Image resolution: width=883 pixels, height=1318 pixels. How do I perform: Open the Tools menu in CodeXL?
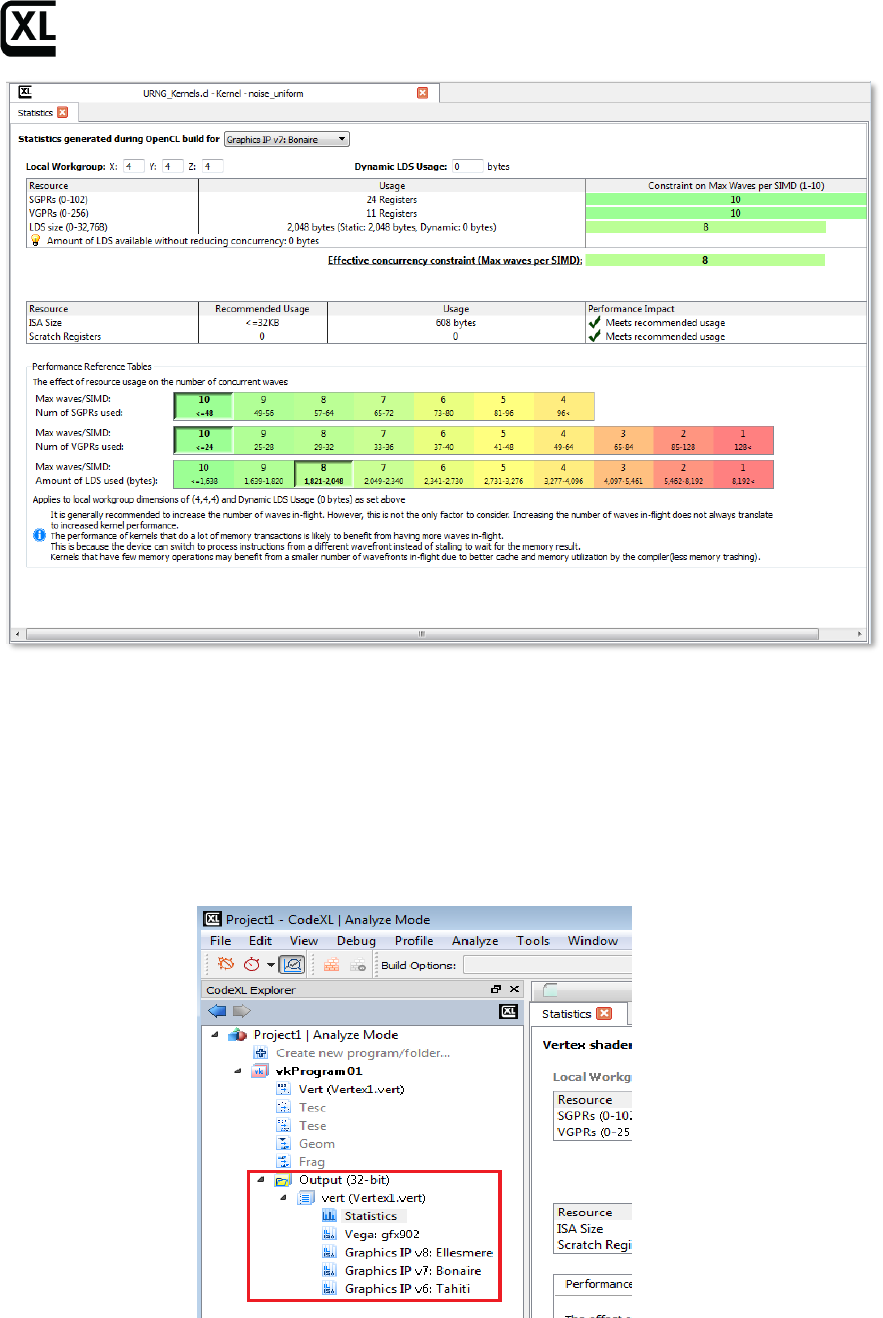coord(533,941)
